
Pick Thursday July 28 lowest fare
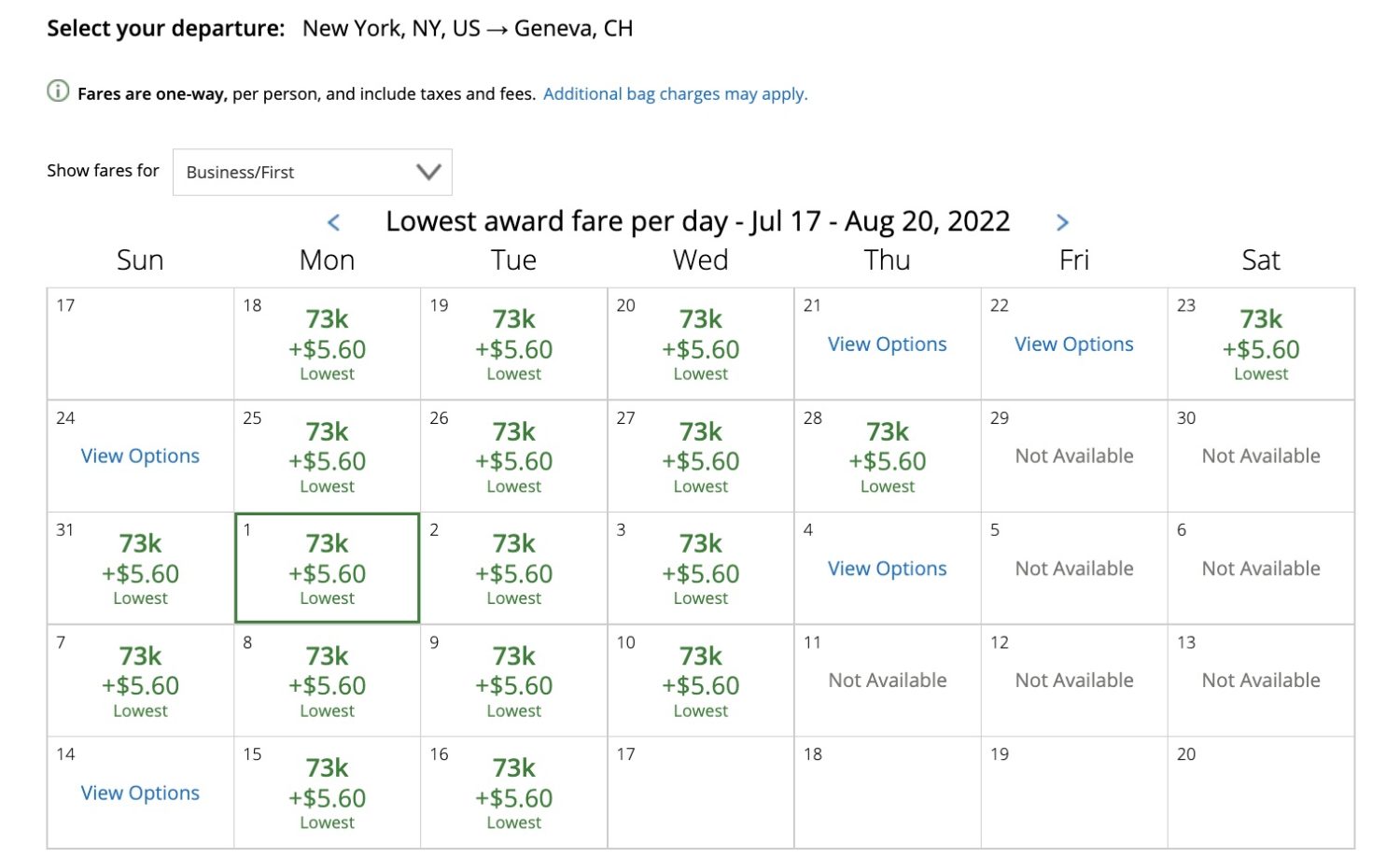click(887, 456)
